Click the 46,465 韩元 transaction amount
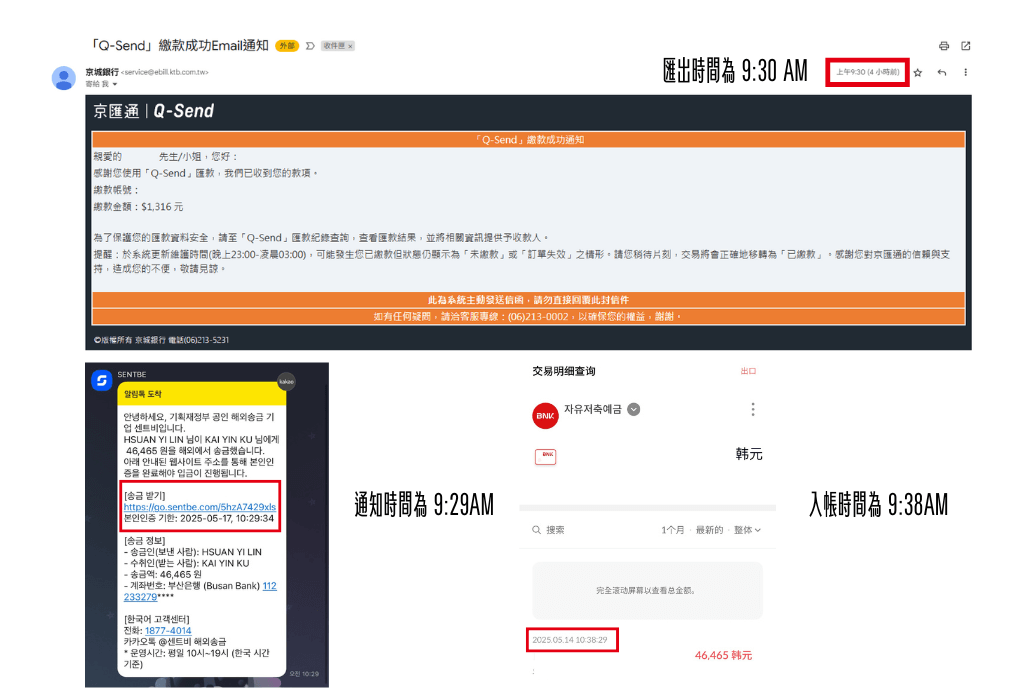The image size is (1024, 700). point(724,655)
